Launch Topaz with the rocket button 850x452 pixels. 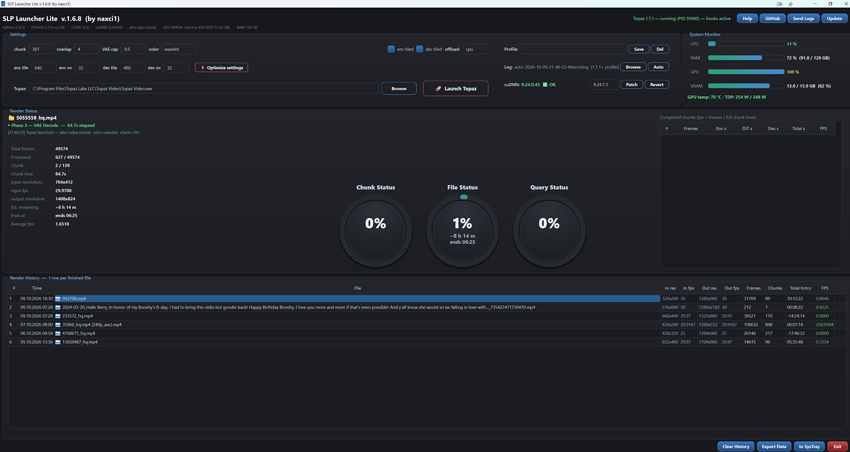[456, 88]
